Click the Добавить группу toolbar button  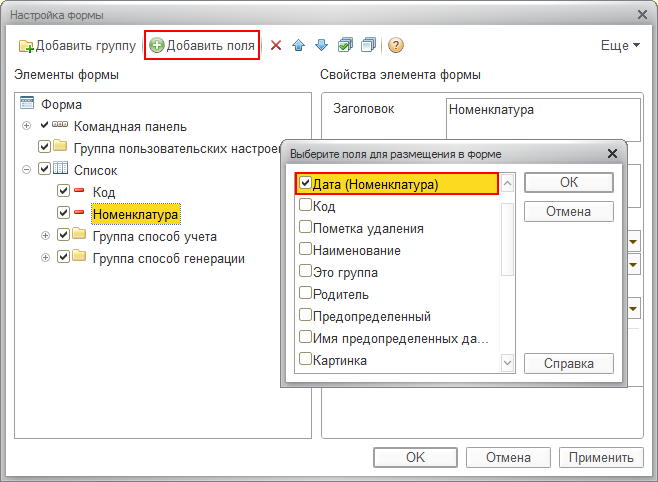[x=78, y=45]
